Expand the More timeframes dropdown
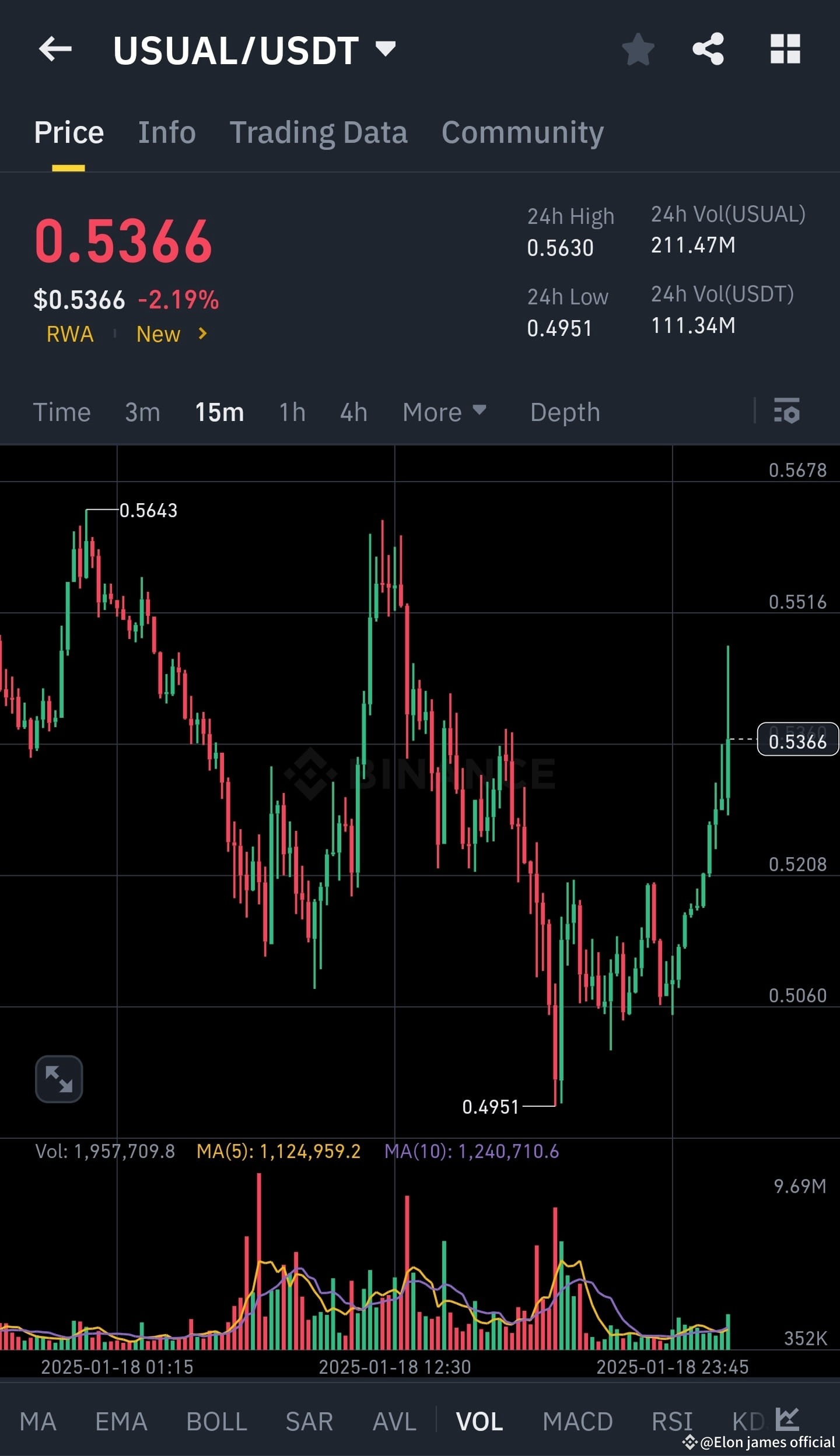This screenshot has width=840, height=1456. coord(444,412)
